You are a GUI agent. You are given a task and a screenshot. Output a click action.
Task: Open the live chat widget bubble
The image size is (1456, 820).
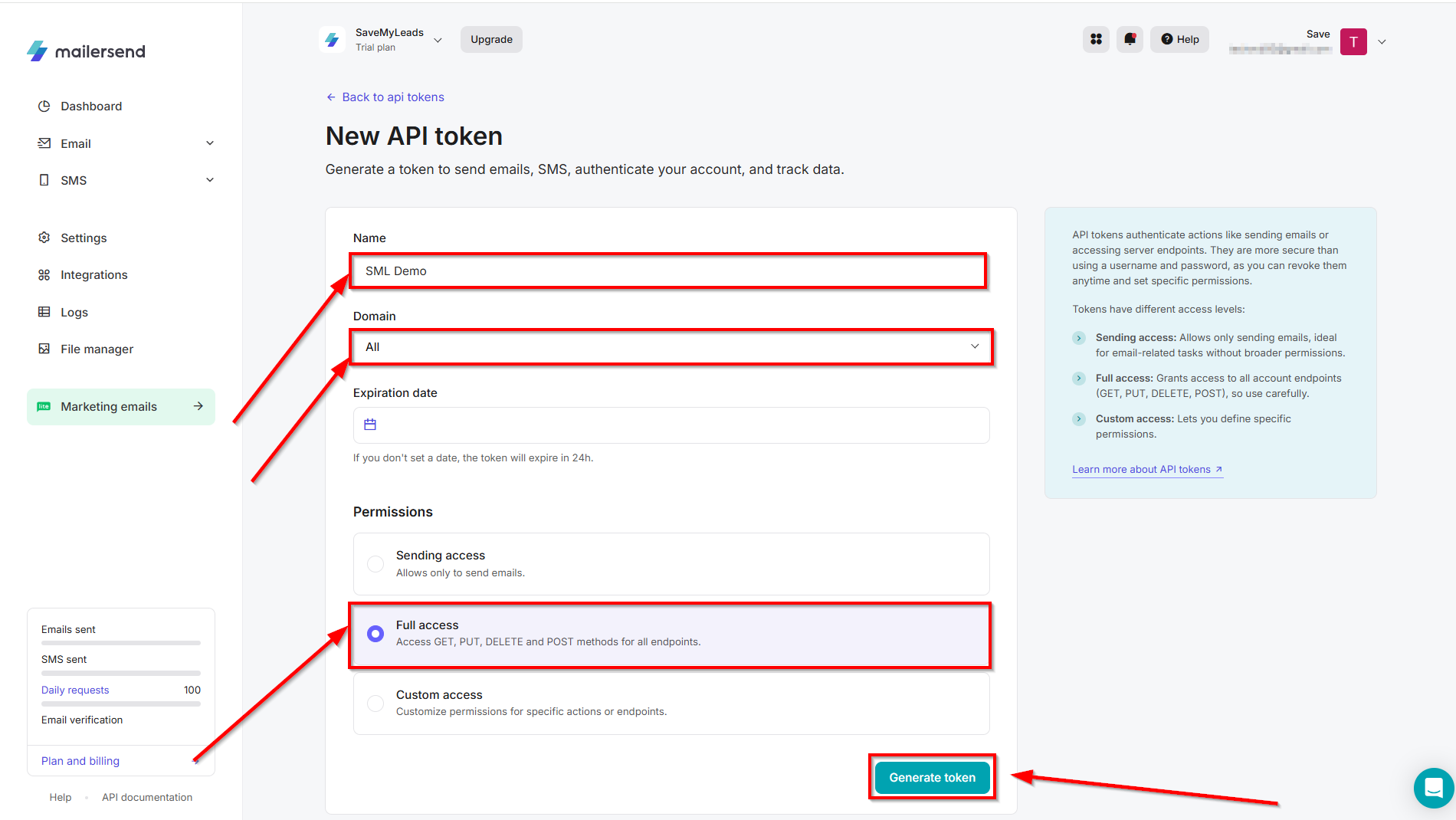pyautogui.click(x=1433, y=787)
